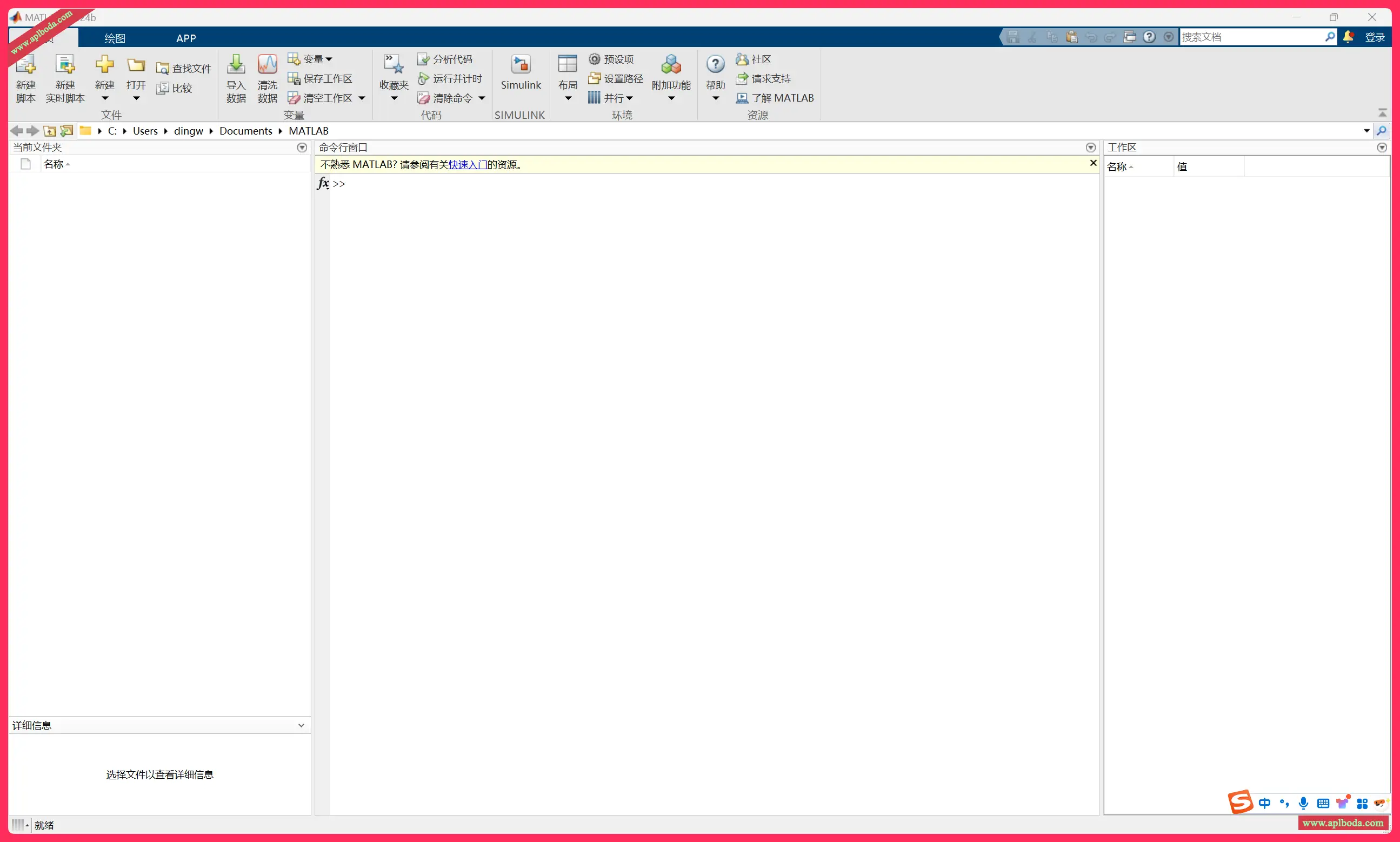The height and width of the screenshot is (842, 1400).
Task: Click the notification bell icon
Action: pos(1348,37)
